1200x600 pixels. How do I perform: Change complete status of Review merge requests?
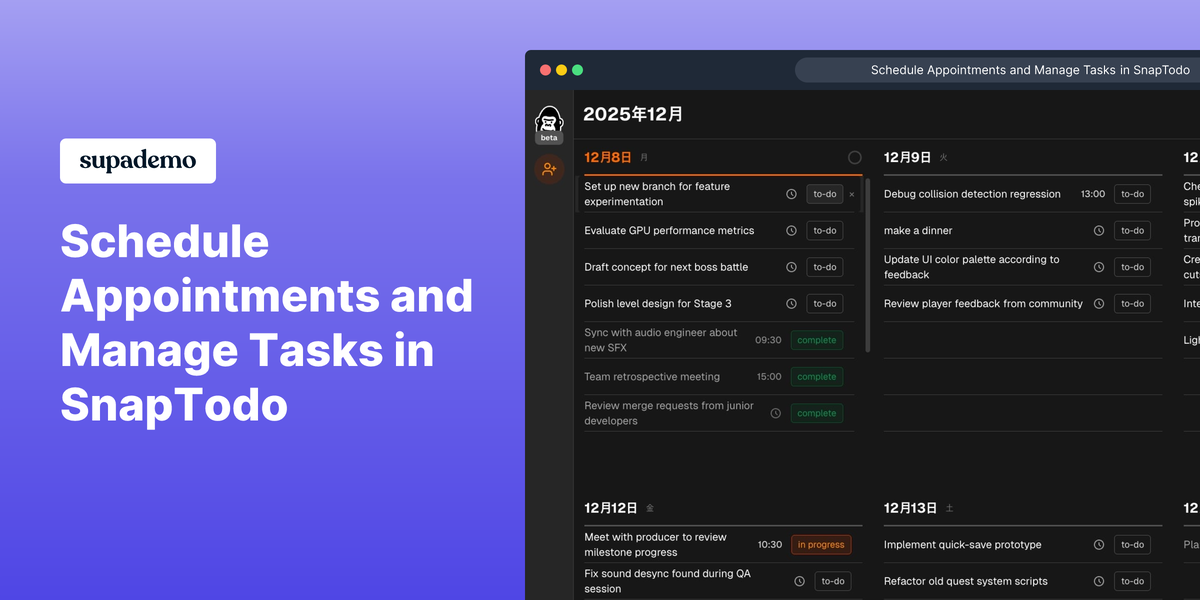click(x=817, y=413)
